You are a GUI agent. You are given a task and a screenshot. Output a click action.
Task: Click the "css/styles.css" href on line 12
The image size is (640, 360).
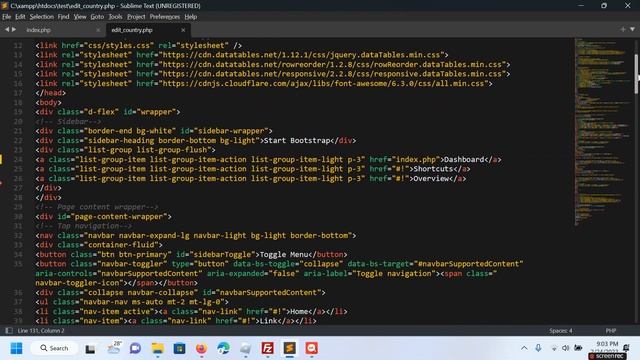click(119, 46)
